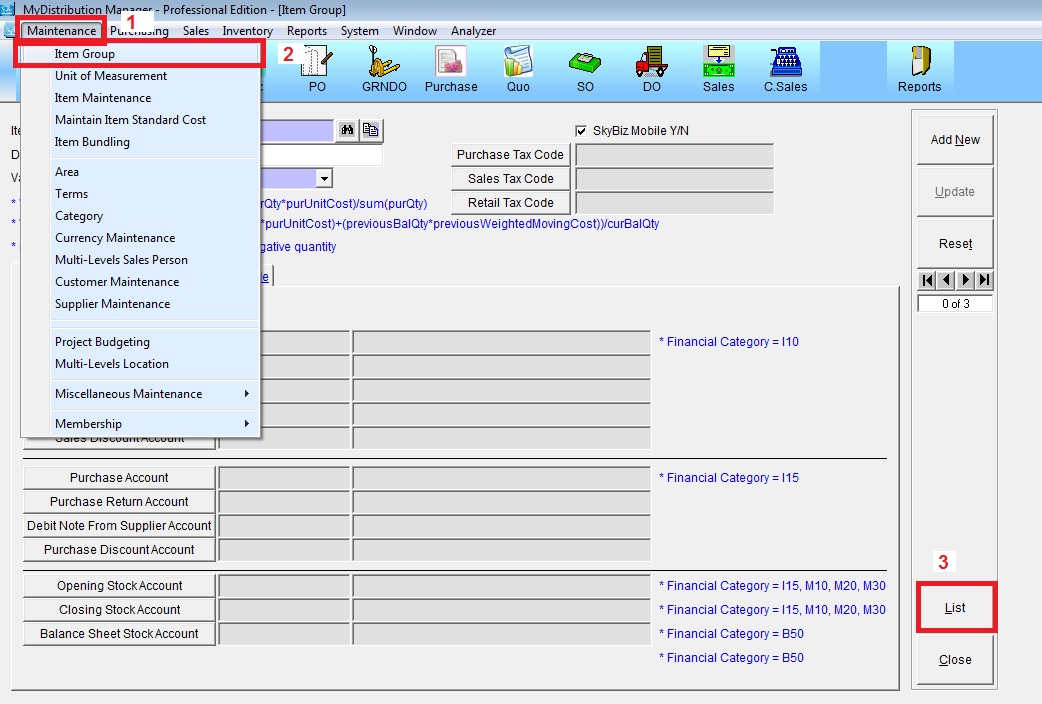Toggle the SkyBiz Mobile Y/N checkbox
1042x704 pixels.
(581, 131)
